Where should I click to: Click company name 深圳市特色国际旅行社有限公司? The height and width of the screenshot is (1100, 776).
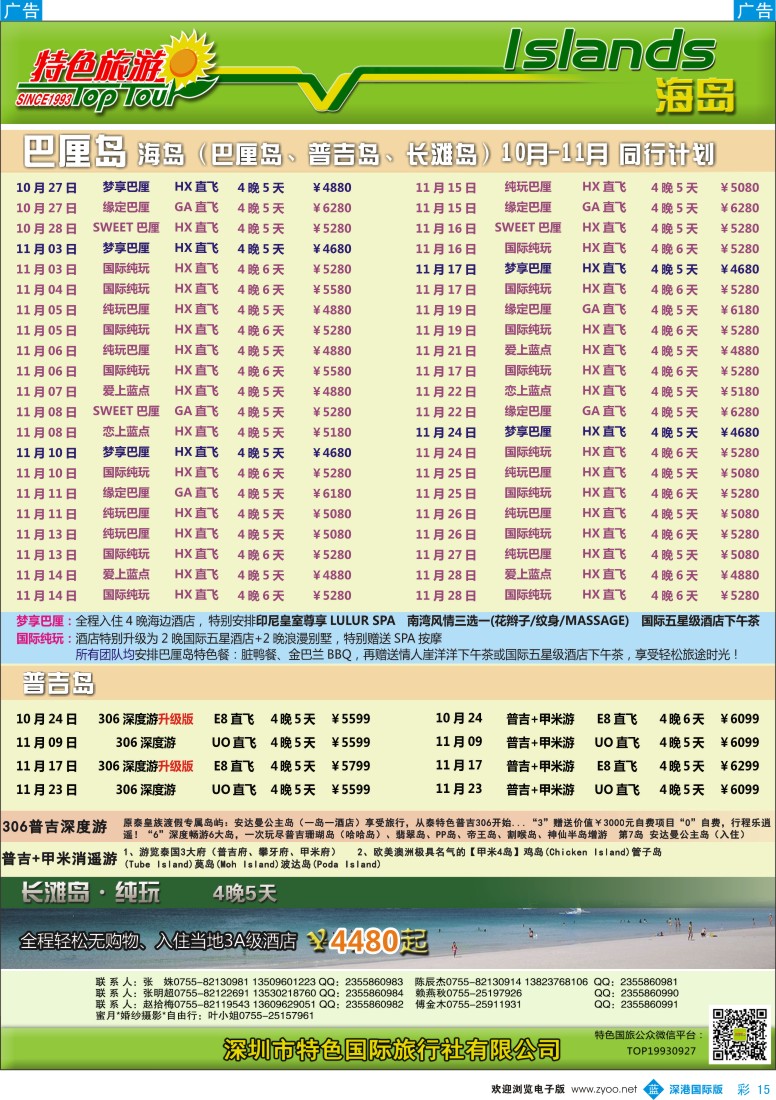point(392,1049)
